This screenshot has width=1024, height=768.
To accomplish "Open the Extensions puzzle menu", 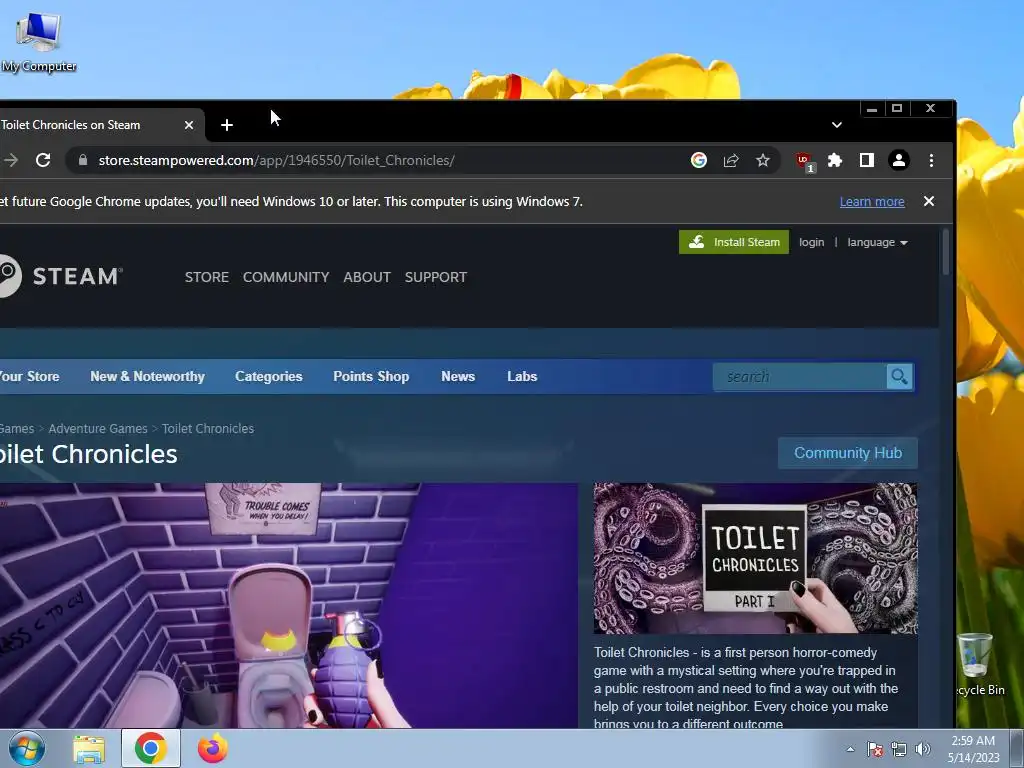I will (835, 160).
